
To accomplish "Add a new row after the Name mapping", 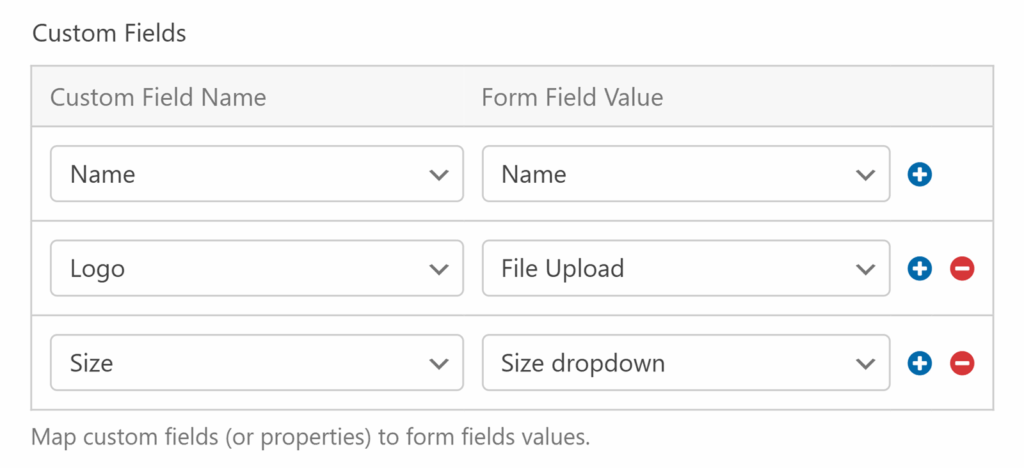I will (920, 174).
